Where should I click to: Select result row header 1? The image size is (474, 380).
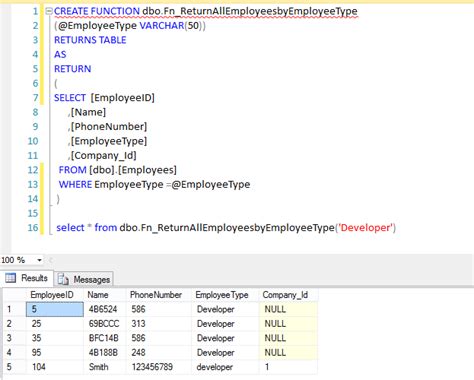15,309
